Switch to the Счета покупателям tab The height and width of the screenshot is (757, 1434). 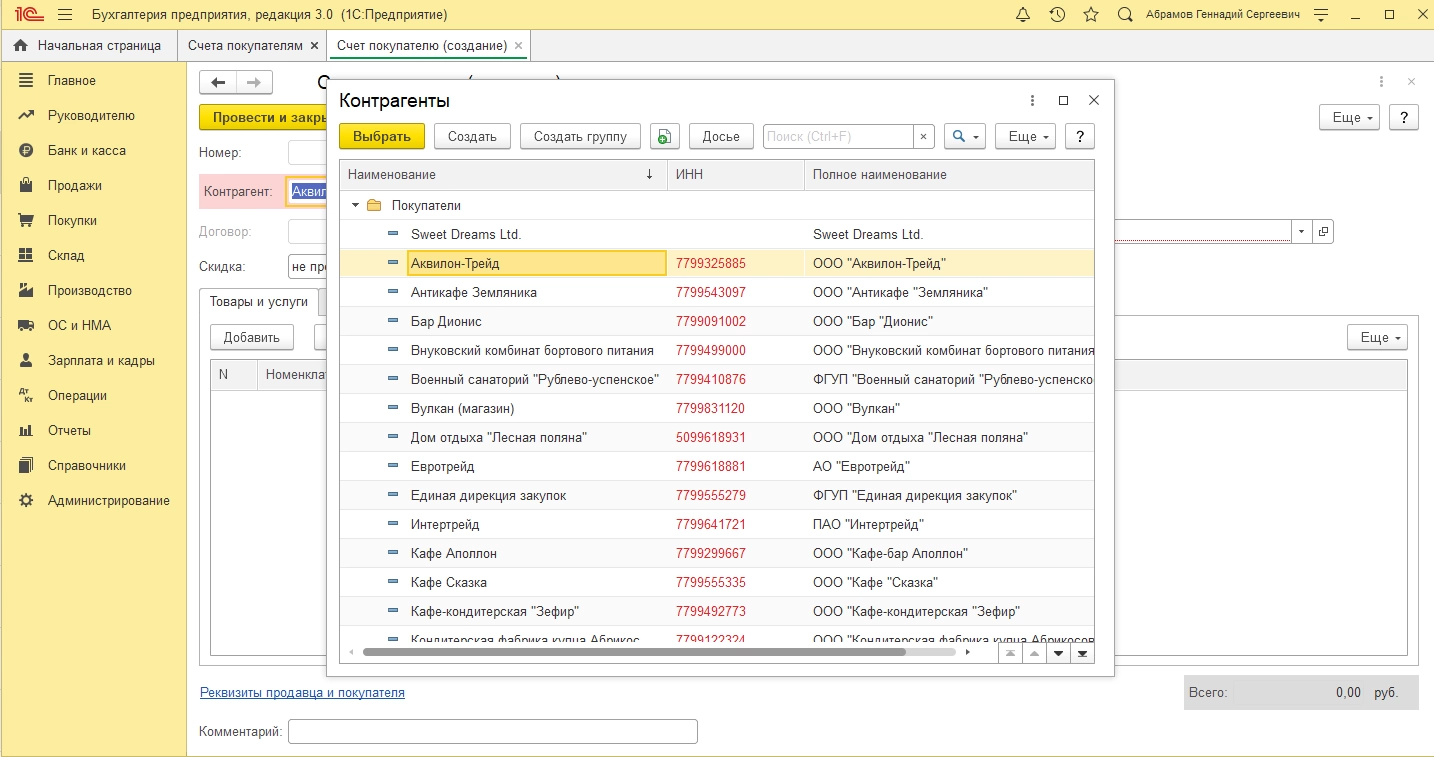tap(245, 46)
